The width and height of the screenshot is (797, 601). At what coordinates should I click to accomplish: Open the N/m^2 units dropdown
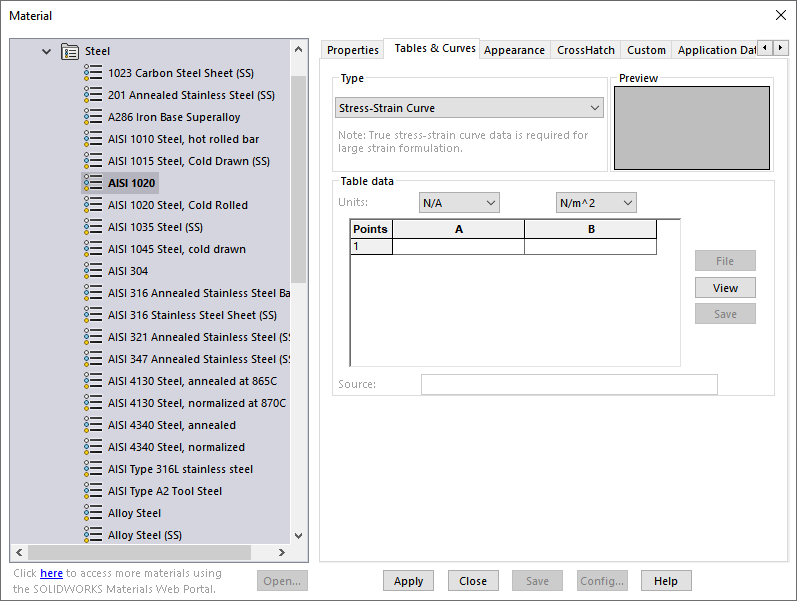click(596, 203)
